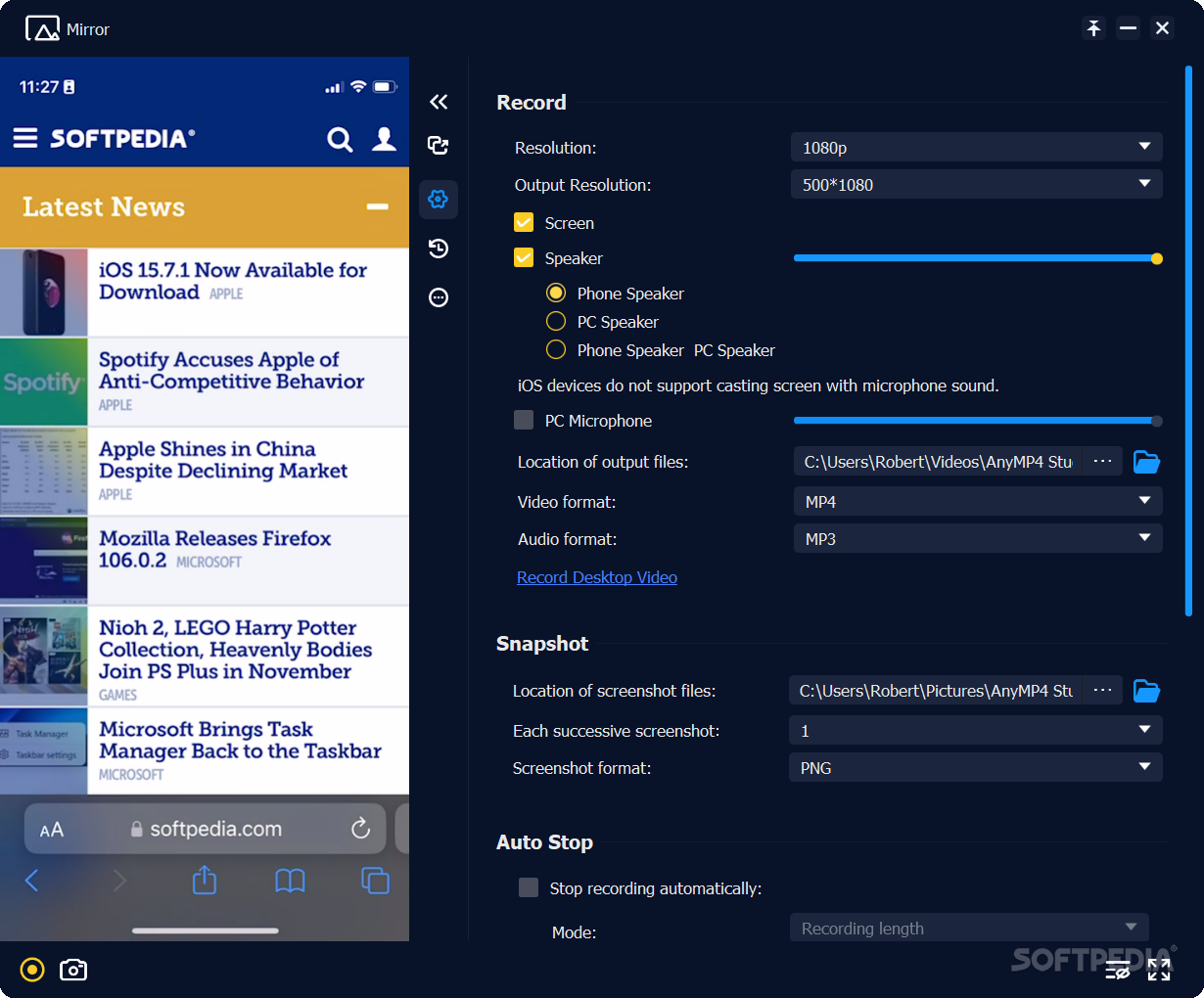Open the screen mirror connection icon

pos(439,146)
